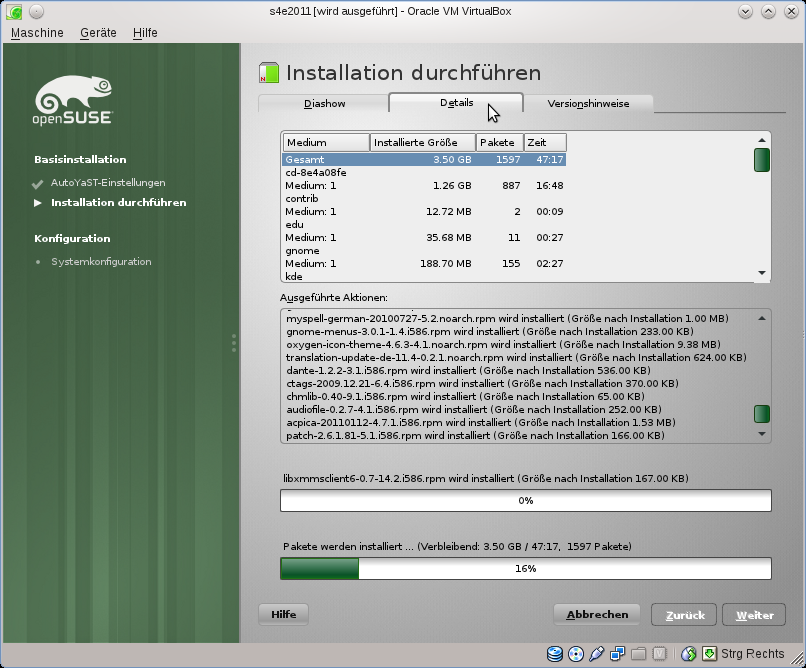806x668 pixels.
Task: Switch to the Diashow tab
Action: tap(324, 103)
